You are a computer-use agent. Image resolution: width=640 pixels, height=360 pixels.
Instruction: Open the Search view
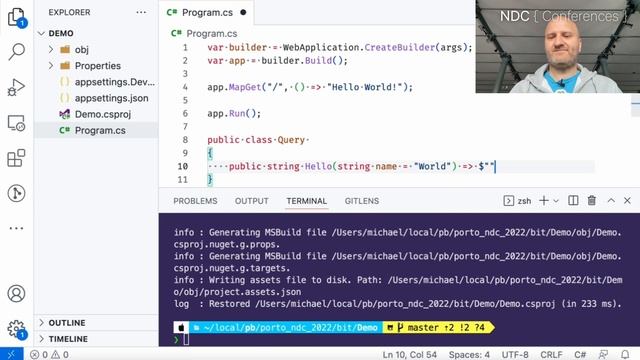point(16,52)
